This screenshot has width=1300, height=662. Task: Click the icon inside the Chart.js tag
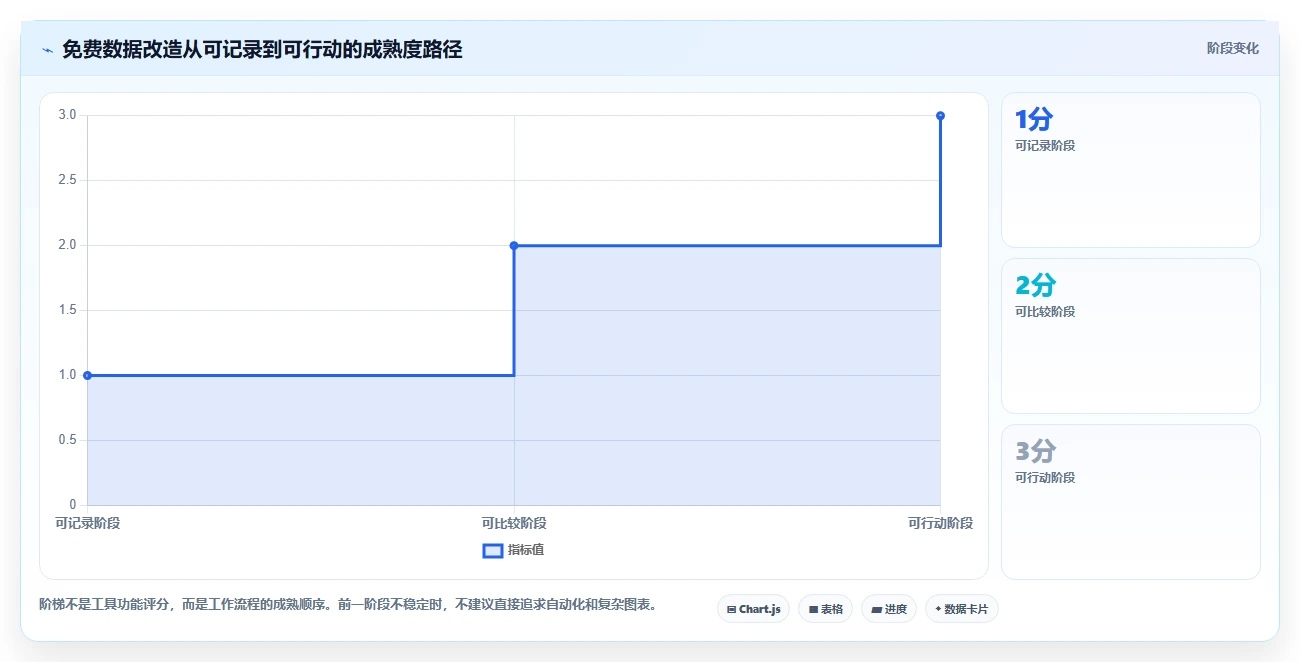click(731, 609)
